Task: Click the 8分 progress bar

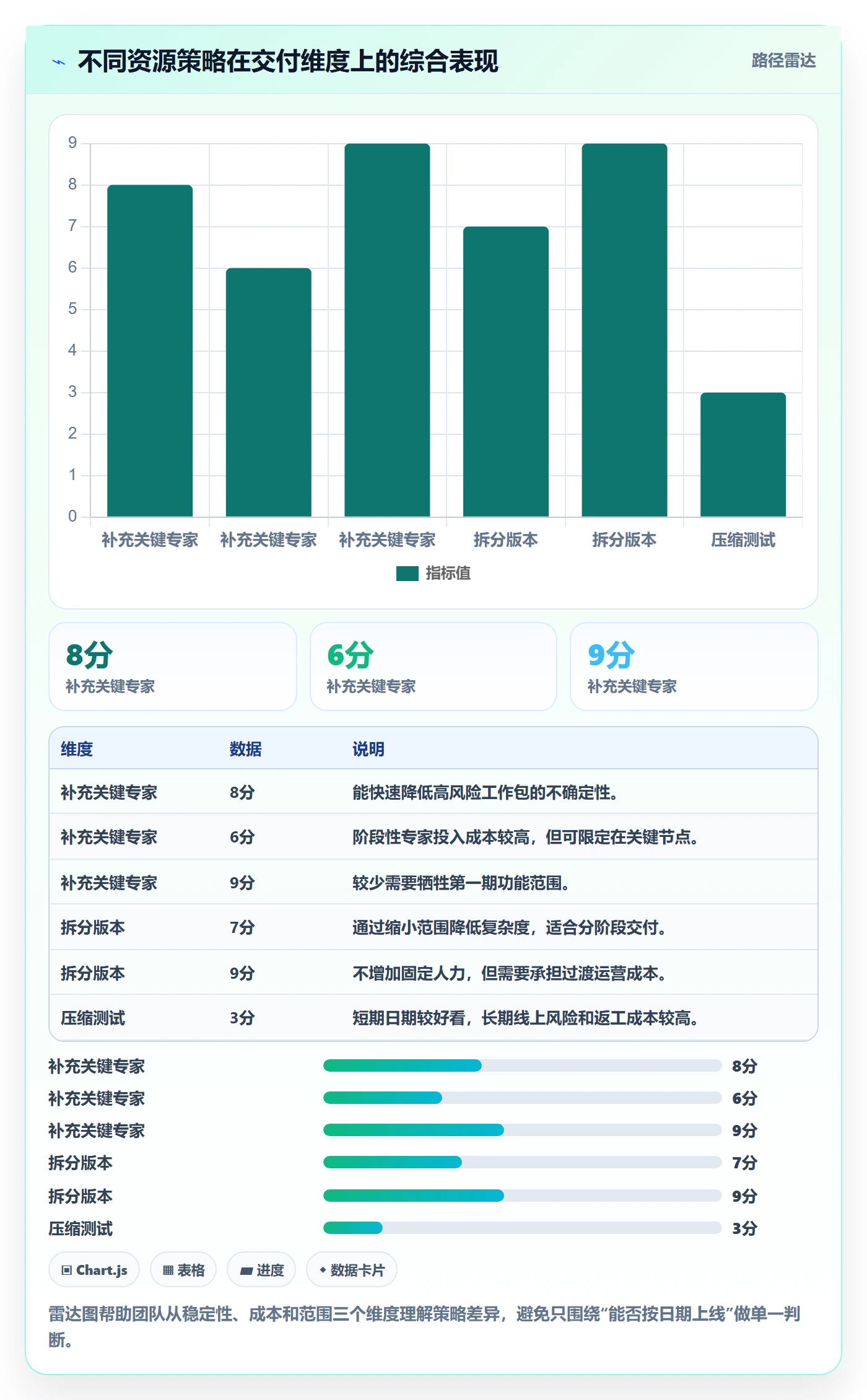Action: pyautogui.click(x=522, y=1065)
